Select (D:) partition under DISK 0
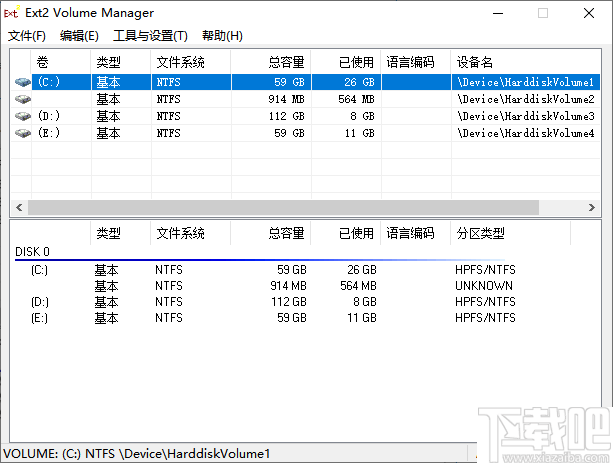Image resolution: width=613 pixels, height=463 pixels. coord(40,302)
